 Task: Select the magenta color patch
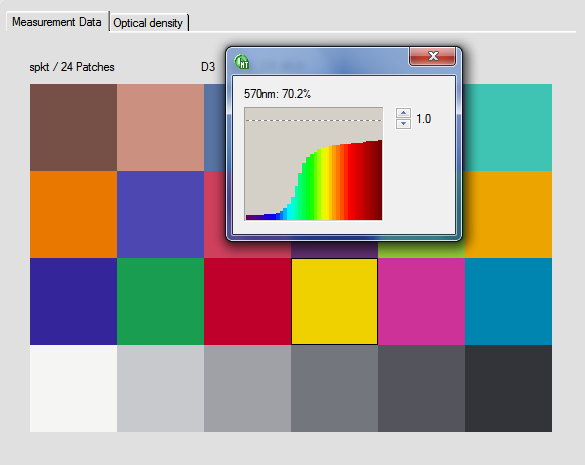pos(421,302)
